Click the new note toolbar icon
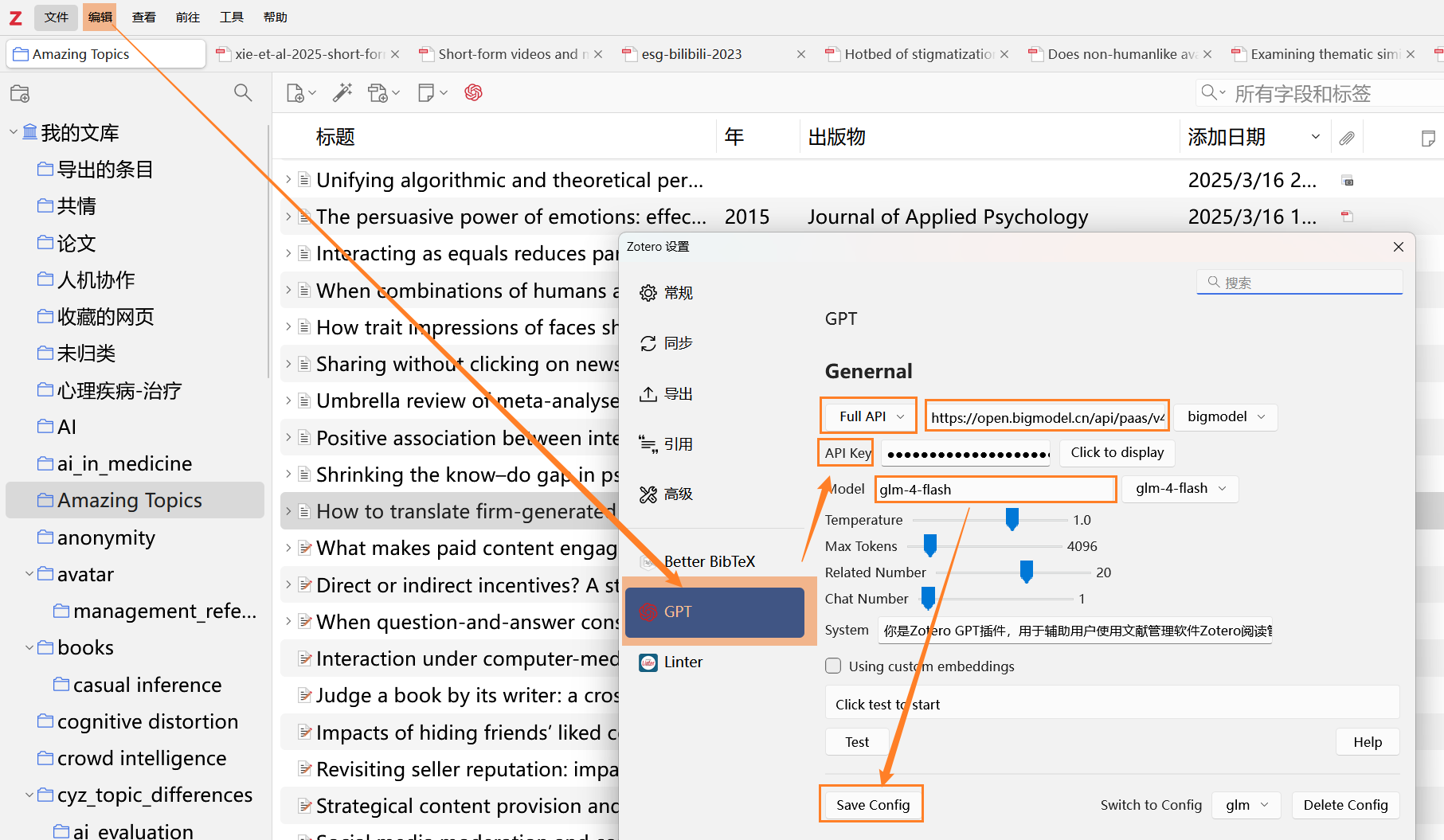This screenshot has height=840, width=1444. pyautogui.click(x=426, y=93)
